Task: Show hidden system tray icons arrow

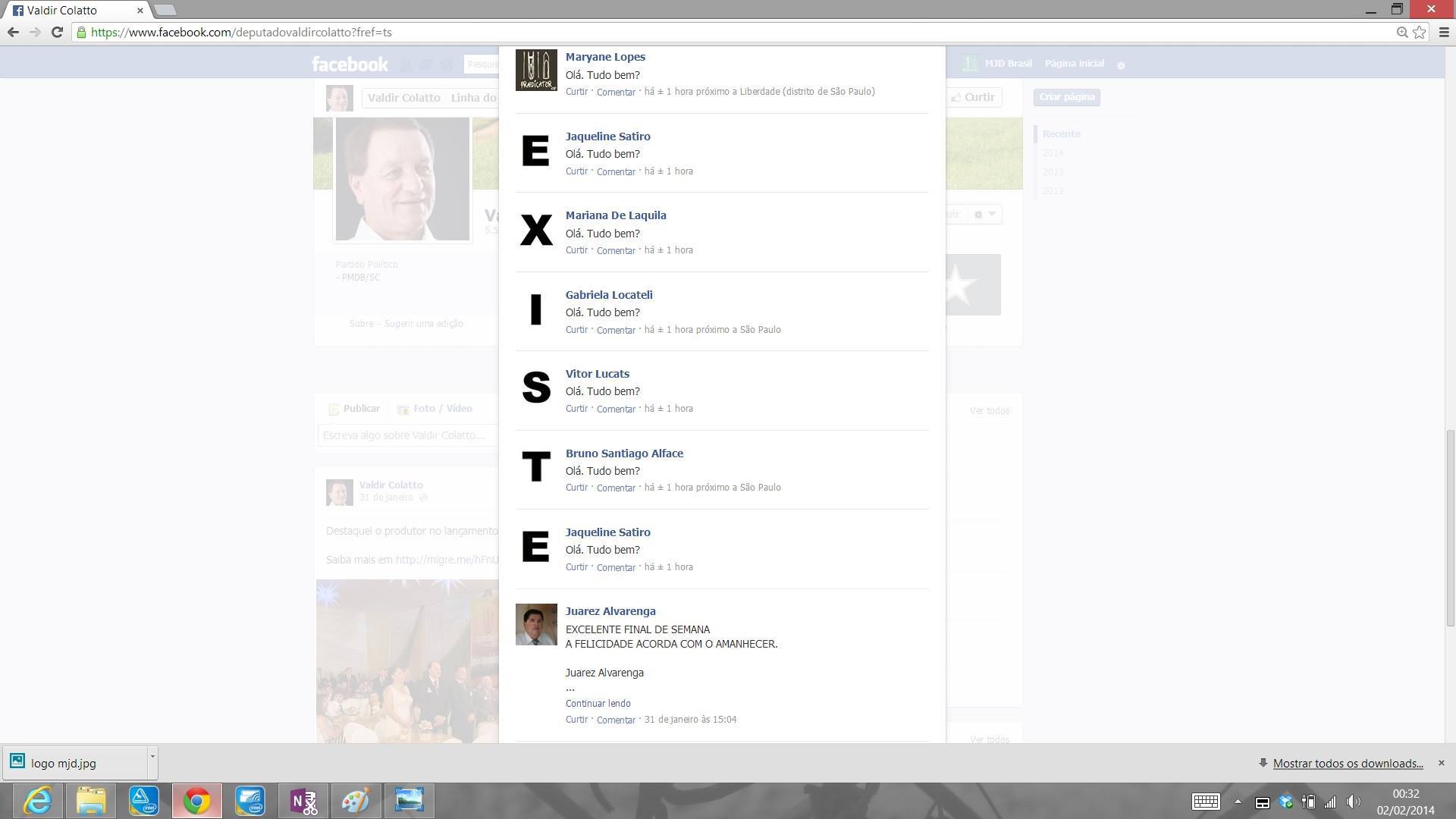Action: click(1238, 802)
